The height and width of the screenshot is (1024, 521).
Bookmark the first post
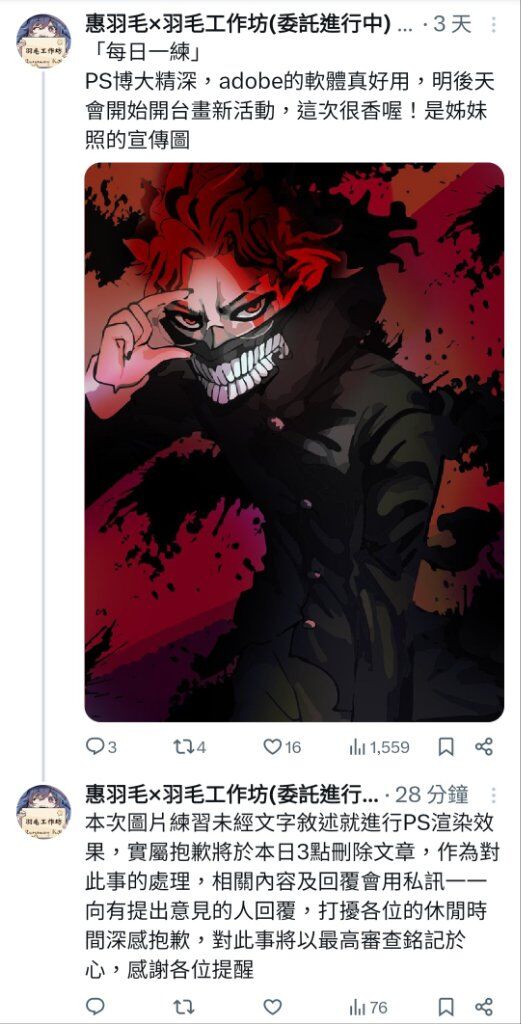point(446,746)
